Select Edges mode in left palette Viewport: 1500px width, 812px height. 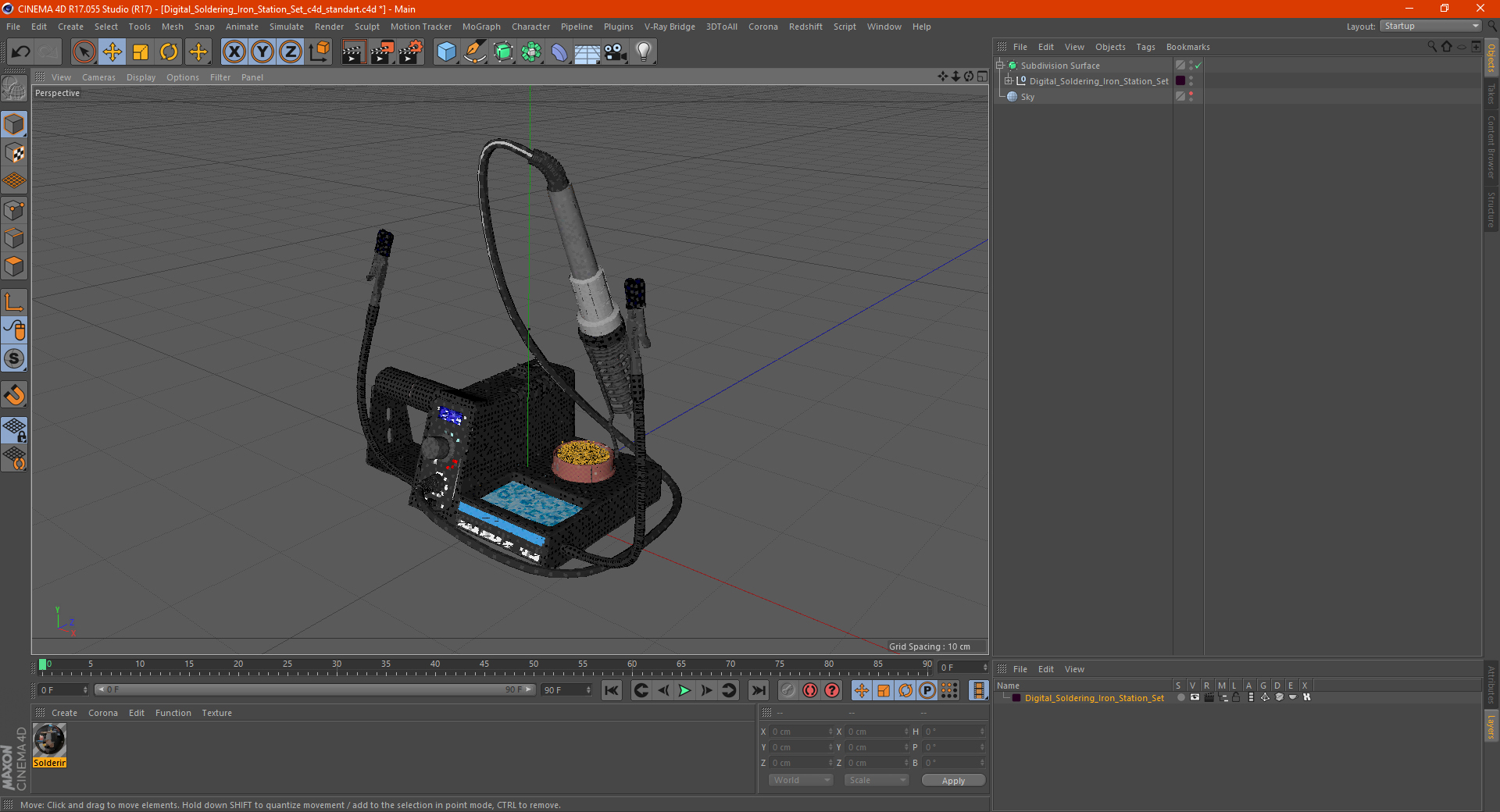coord(14,238)
